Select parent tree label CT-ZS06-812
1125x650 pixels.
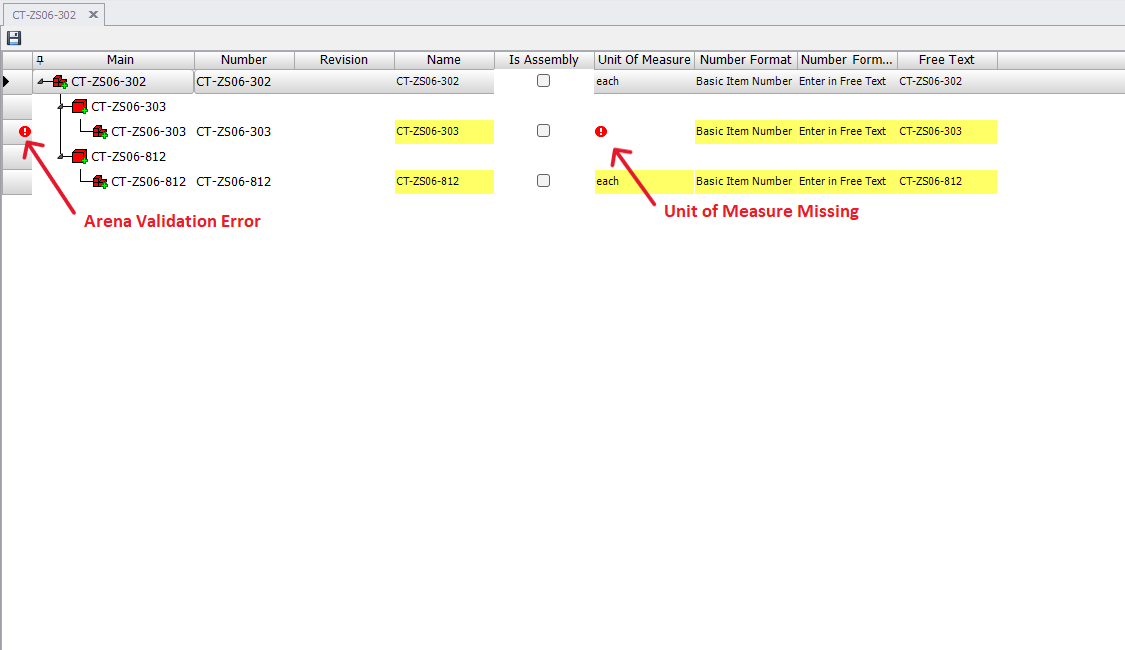tap(128, 156)
